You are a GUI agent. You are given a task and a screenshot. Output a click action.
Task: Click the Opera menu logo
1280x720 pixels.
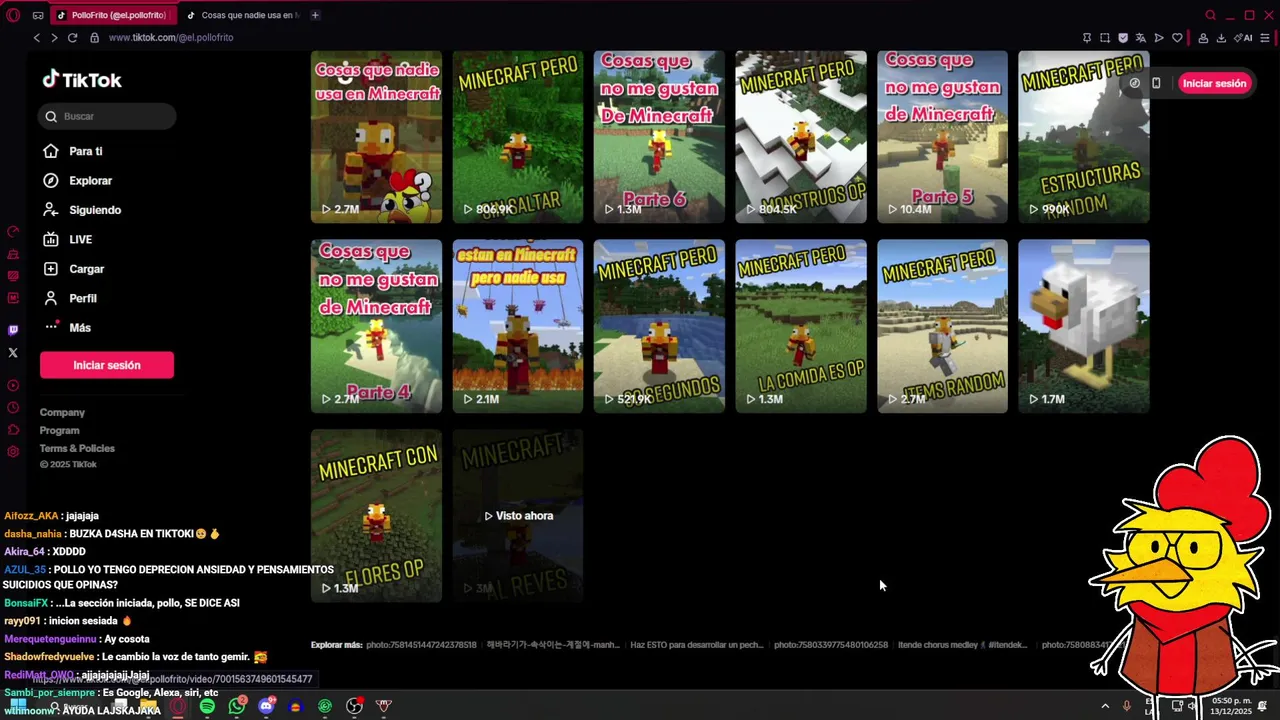12,15
